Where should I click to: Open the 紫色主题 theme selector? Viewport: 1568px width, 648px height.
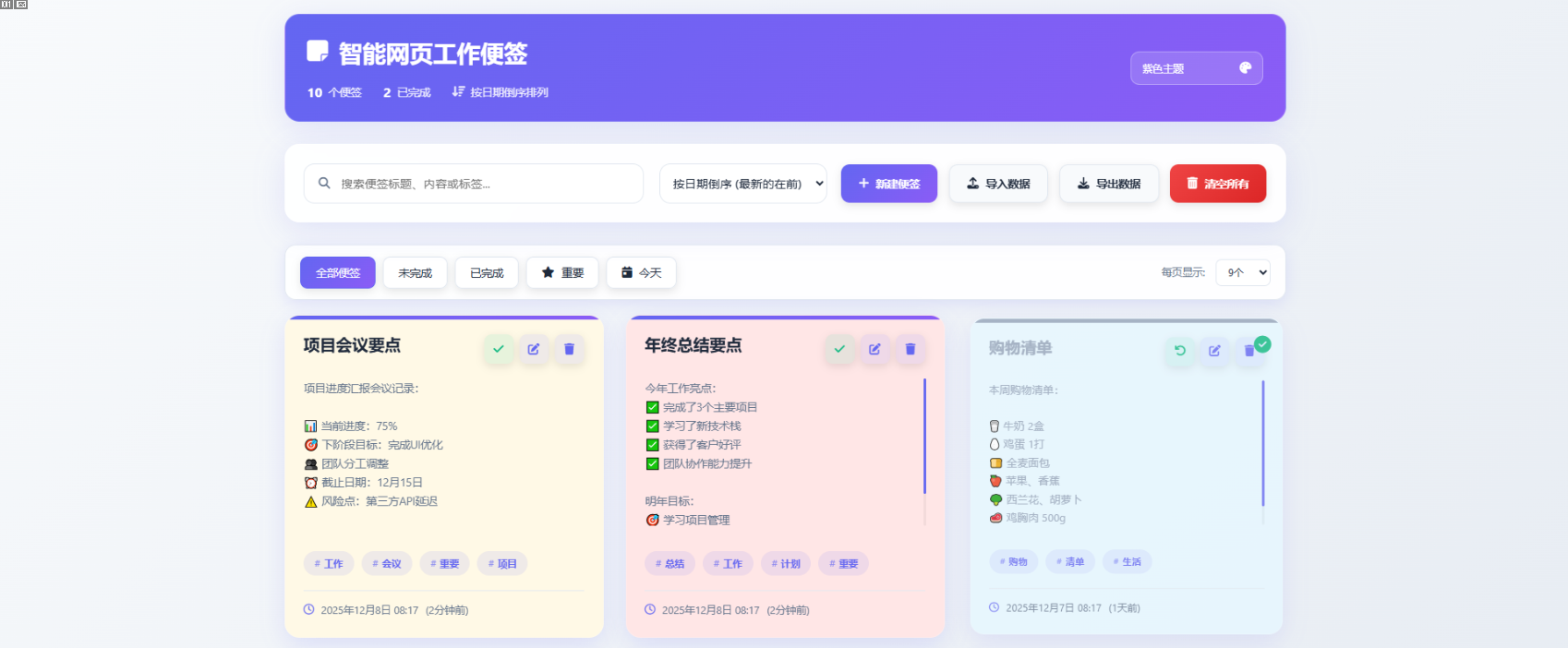point(1196,68)
